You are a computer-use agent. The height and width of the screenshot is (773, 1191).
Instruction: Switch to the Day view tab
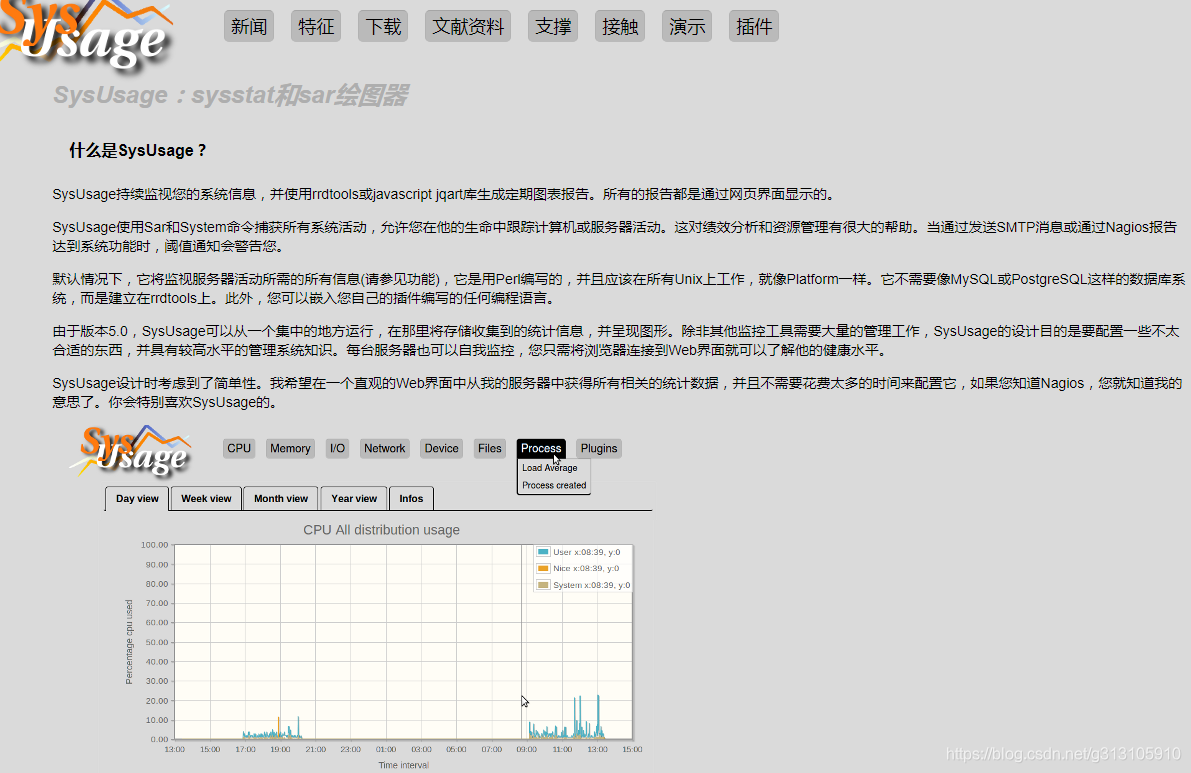pos(137,499)
